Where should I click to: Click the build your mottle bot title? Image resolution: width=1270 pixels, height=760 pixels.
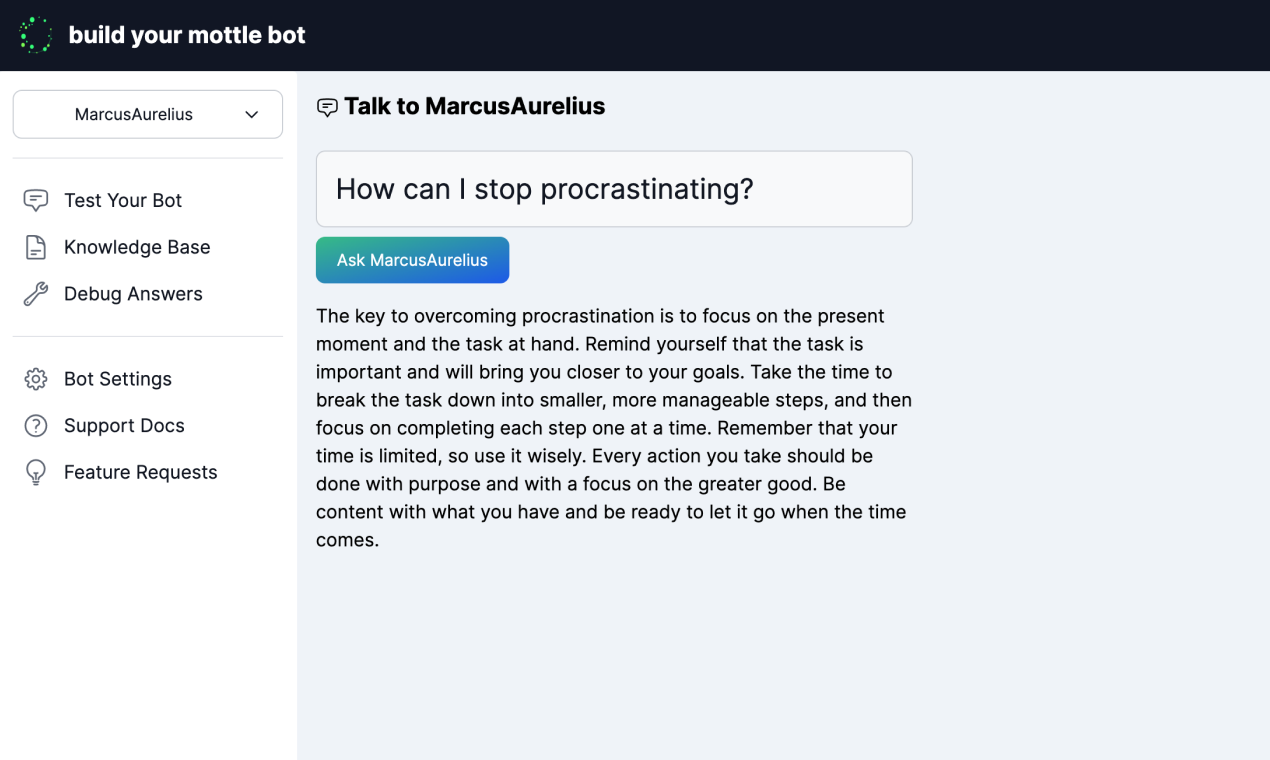pos(187,35)
